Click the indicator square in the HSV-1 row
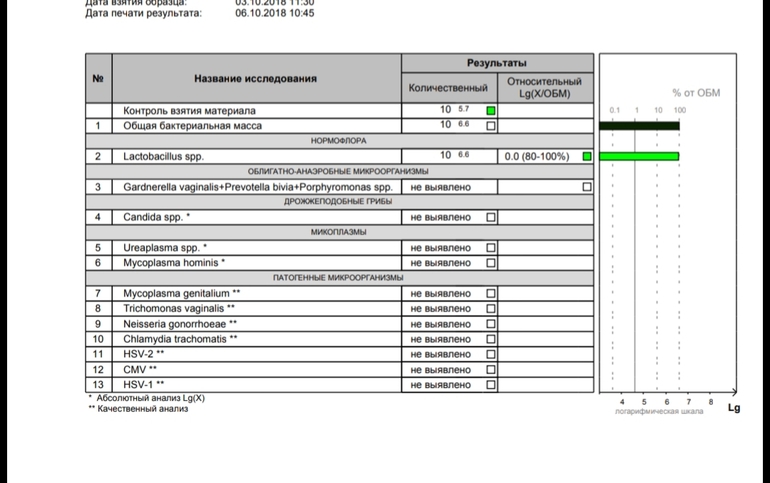The height and width of the screenshot is (483, 770). 491,385
